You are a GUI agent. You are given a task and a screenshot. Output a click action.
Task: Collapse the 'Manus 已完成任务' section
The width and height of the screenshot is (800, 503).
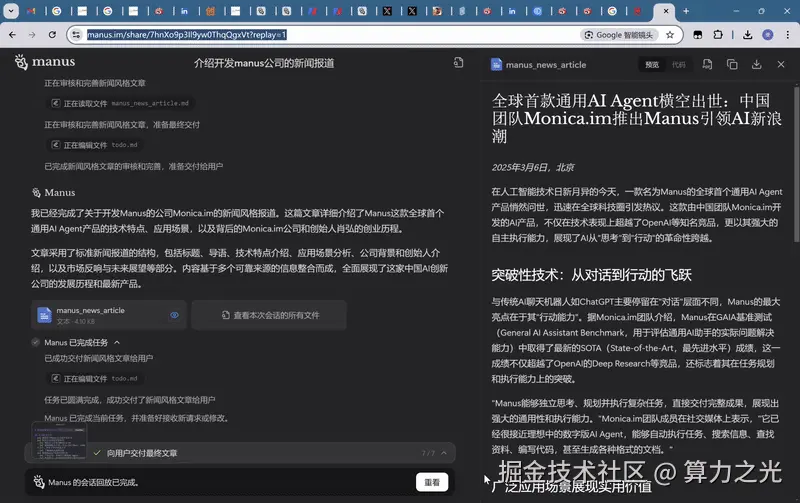tap(117, 342)
